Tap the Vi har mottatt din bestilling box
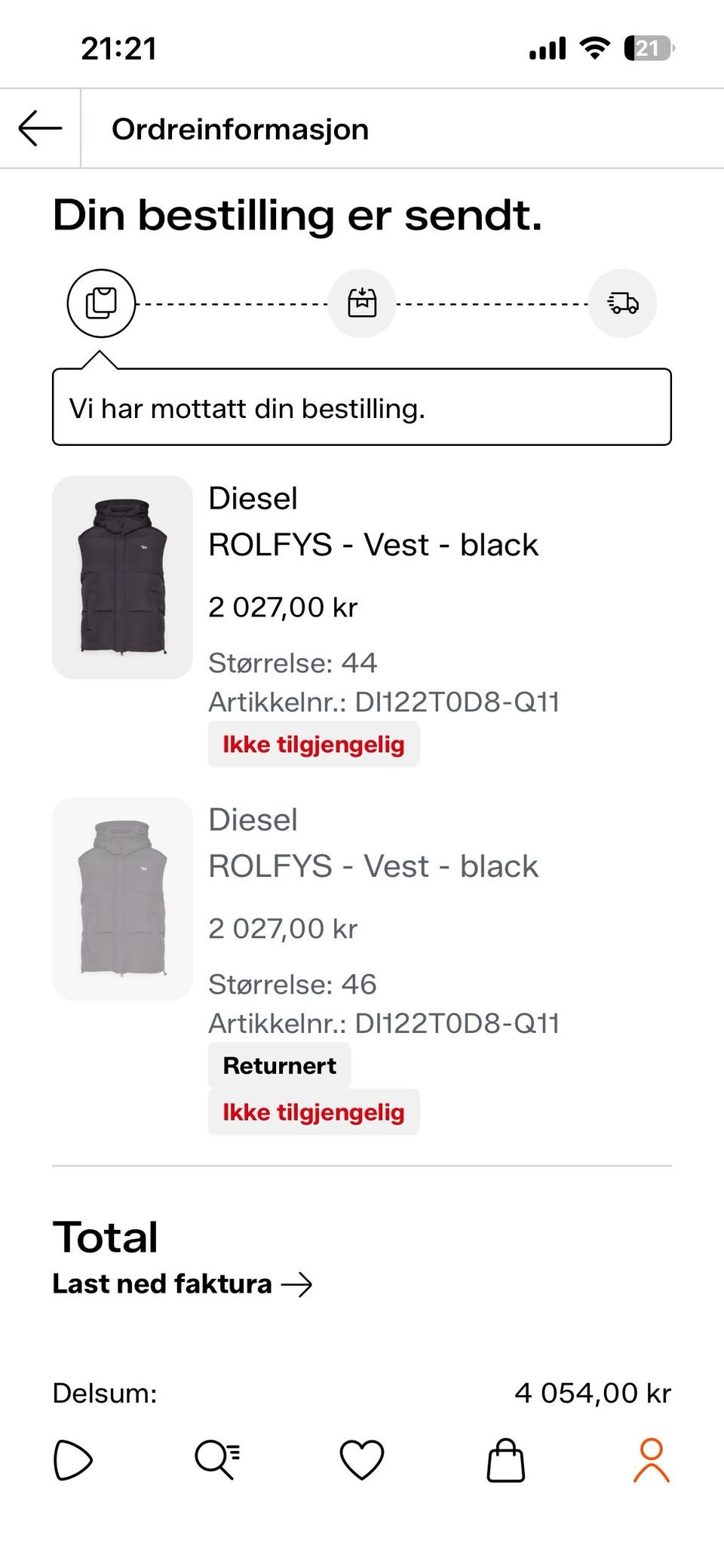 point(362,407)
